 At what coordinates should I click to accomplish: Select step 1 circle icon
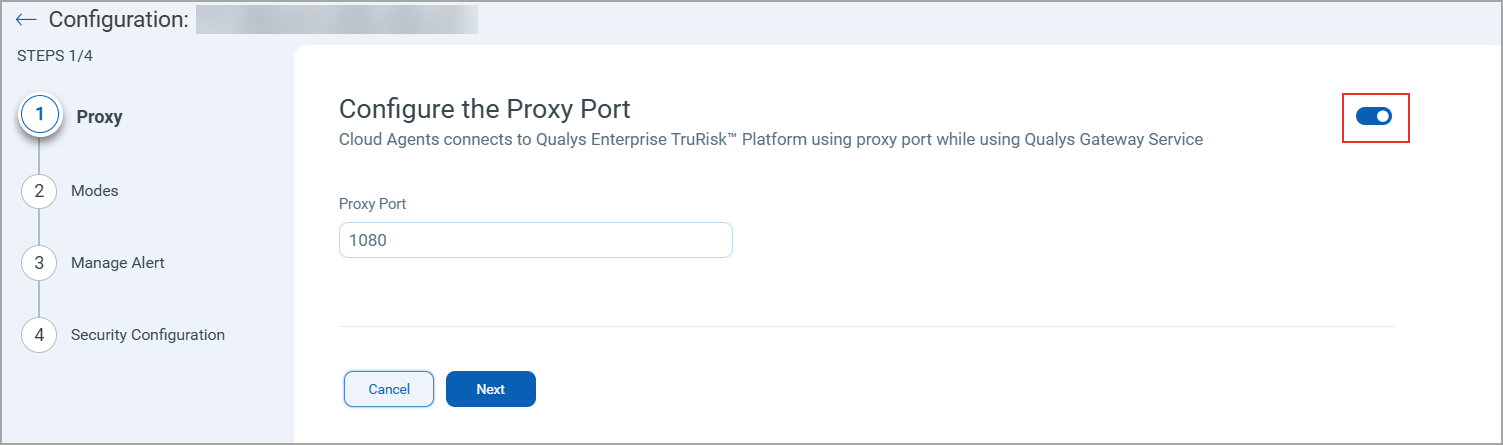pyautogui.click(x=39, y=115)
